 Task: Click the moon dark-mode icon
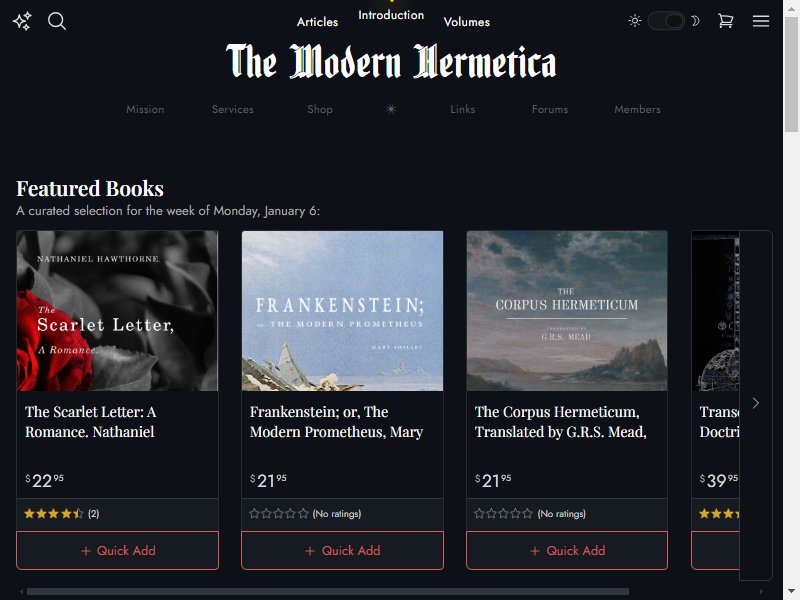(695, 21)
